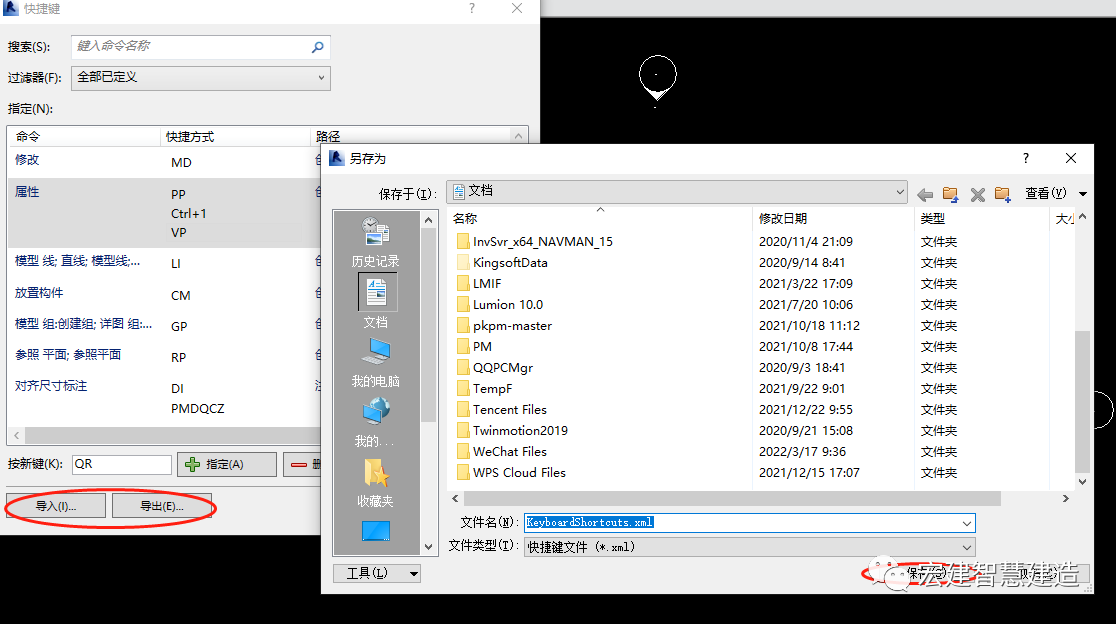Click the red minus remove button
Viewport: 1116px width, 624px height.
[300, 465]
